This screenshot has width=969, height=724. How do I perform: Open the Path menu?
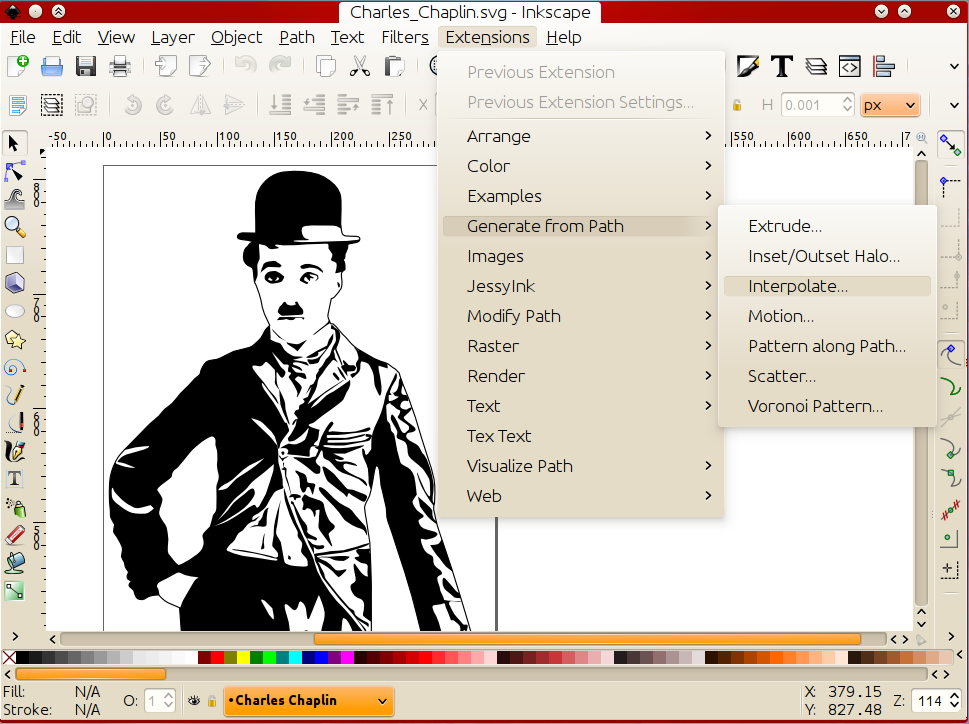pyautogui.click(x=297, y=38)
